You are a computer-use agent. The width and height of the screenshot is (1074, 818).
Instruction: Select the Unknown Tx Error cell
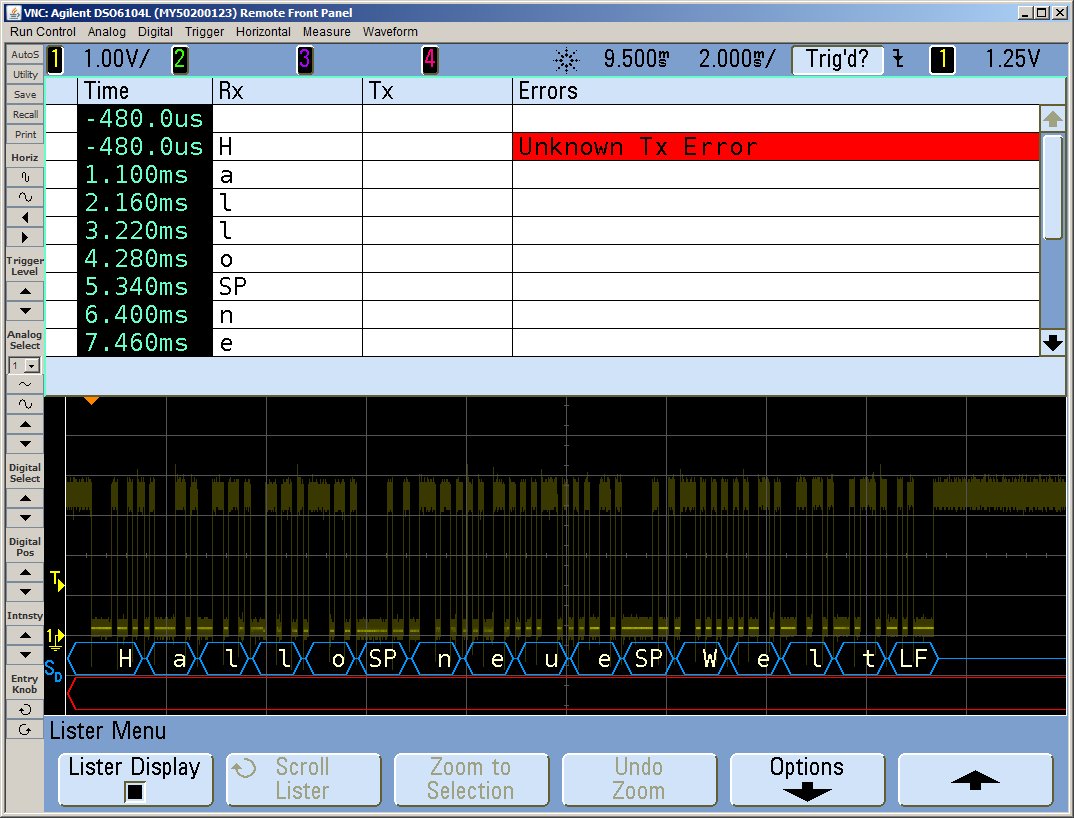(x=775, y=147)
